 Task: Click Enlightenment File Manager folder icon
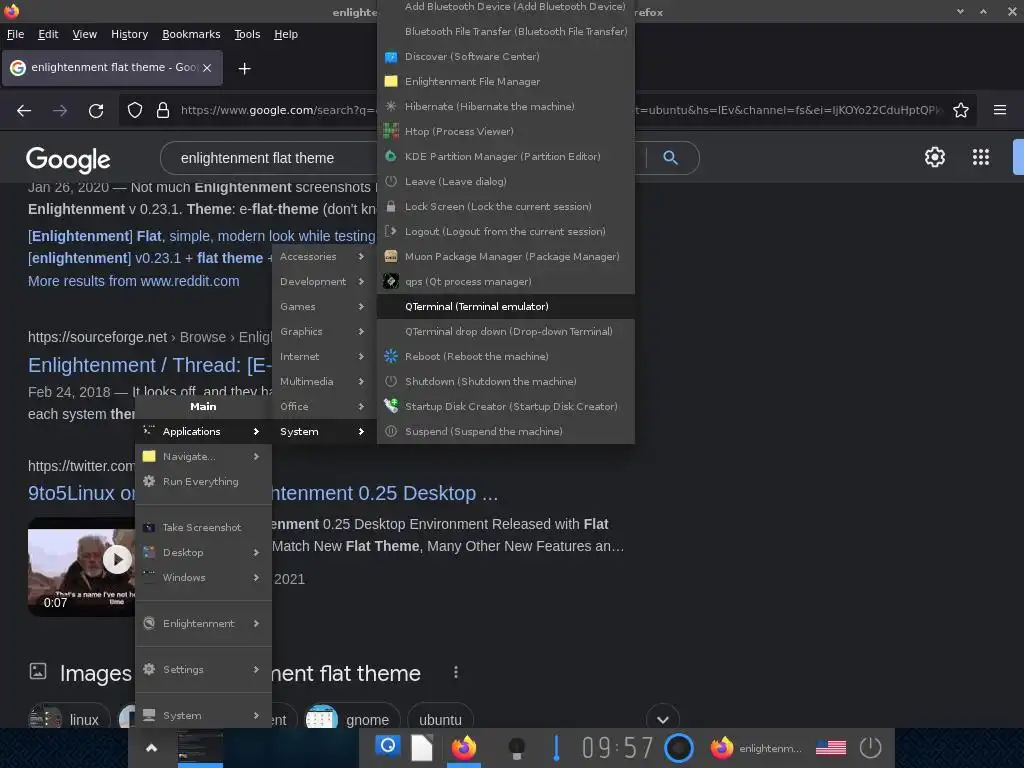[391, 82]
